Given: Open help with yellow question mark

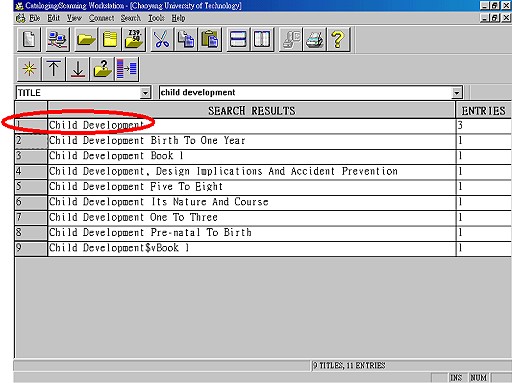Looking at the screenshot, I should pyautogui.click(x=338, y=40).
